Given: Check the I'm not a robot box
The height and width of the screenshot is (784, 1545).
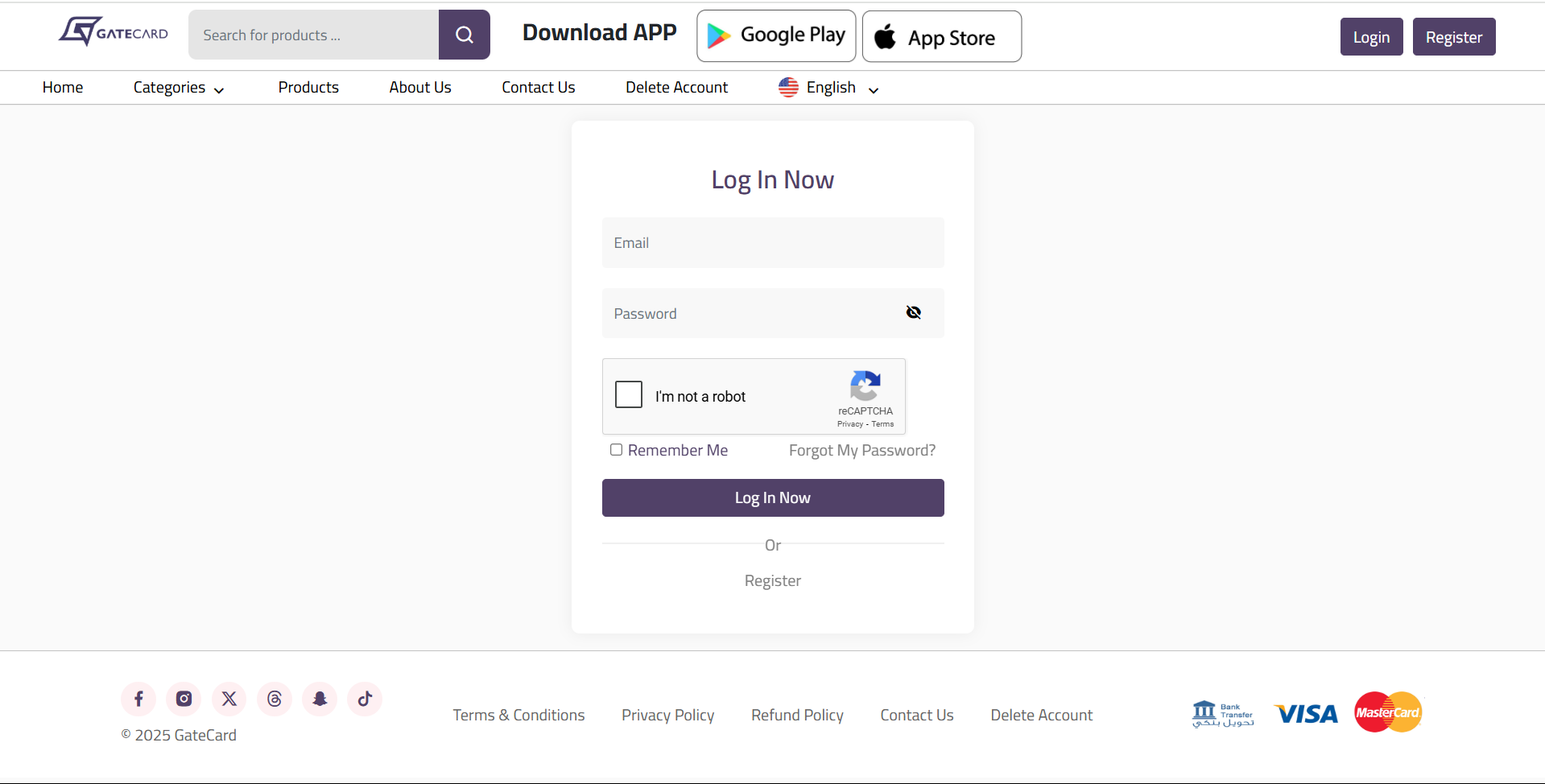Looking at the screenshot, I should pos(629,394).
